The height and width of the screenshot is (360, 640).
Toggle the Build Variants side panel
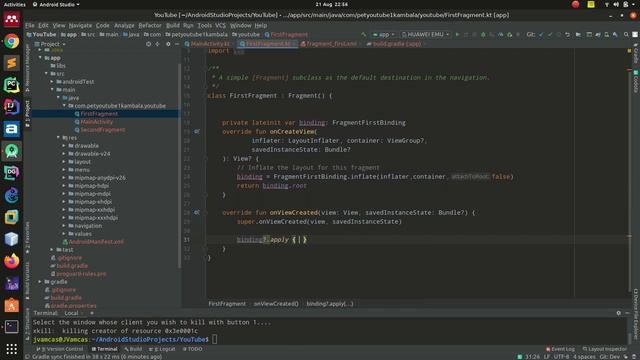[27, 280]
